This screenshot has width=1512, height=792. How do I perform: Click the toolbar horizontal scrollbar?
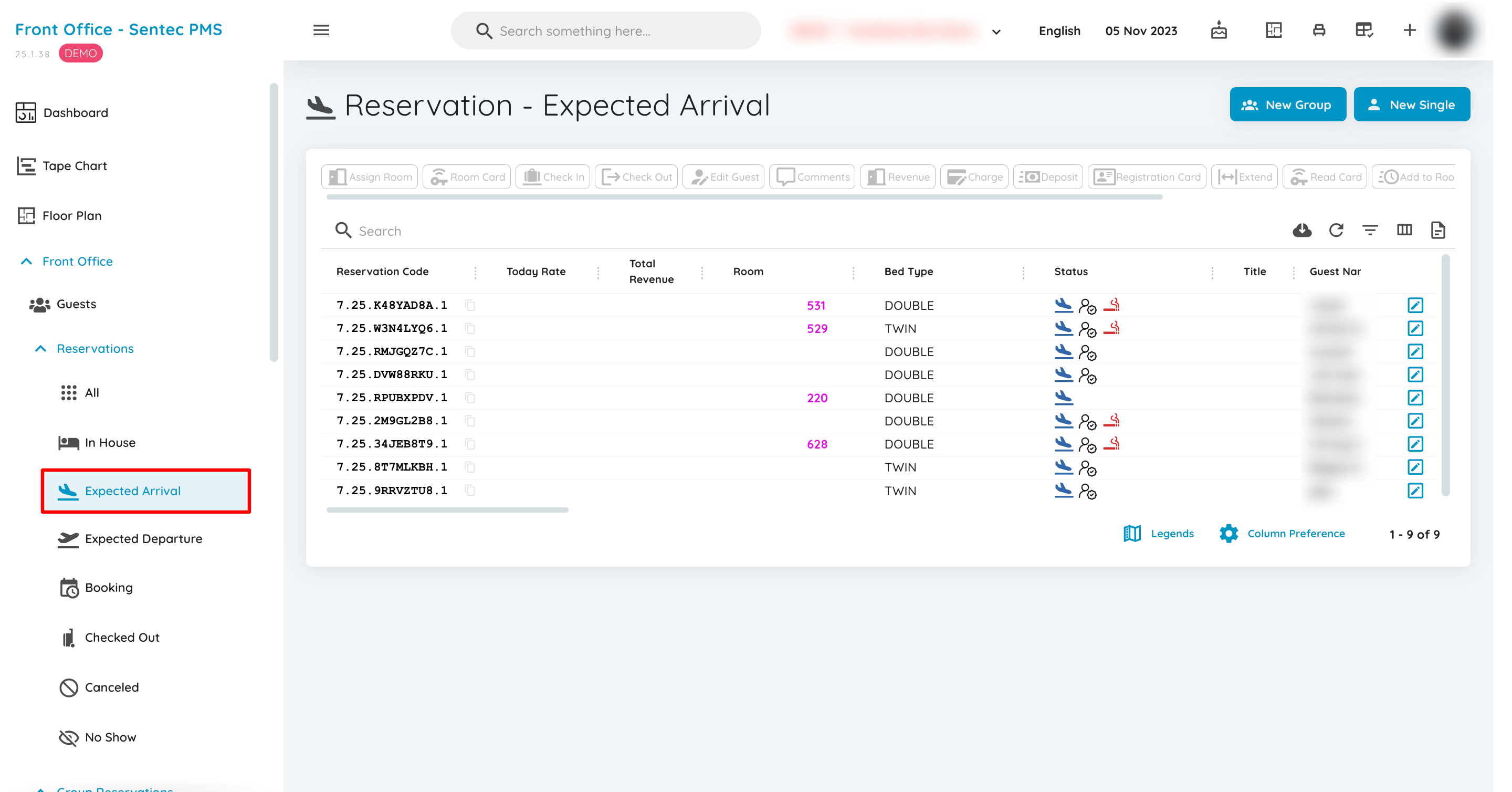coord(744,197)
